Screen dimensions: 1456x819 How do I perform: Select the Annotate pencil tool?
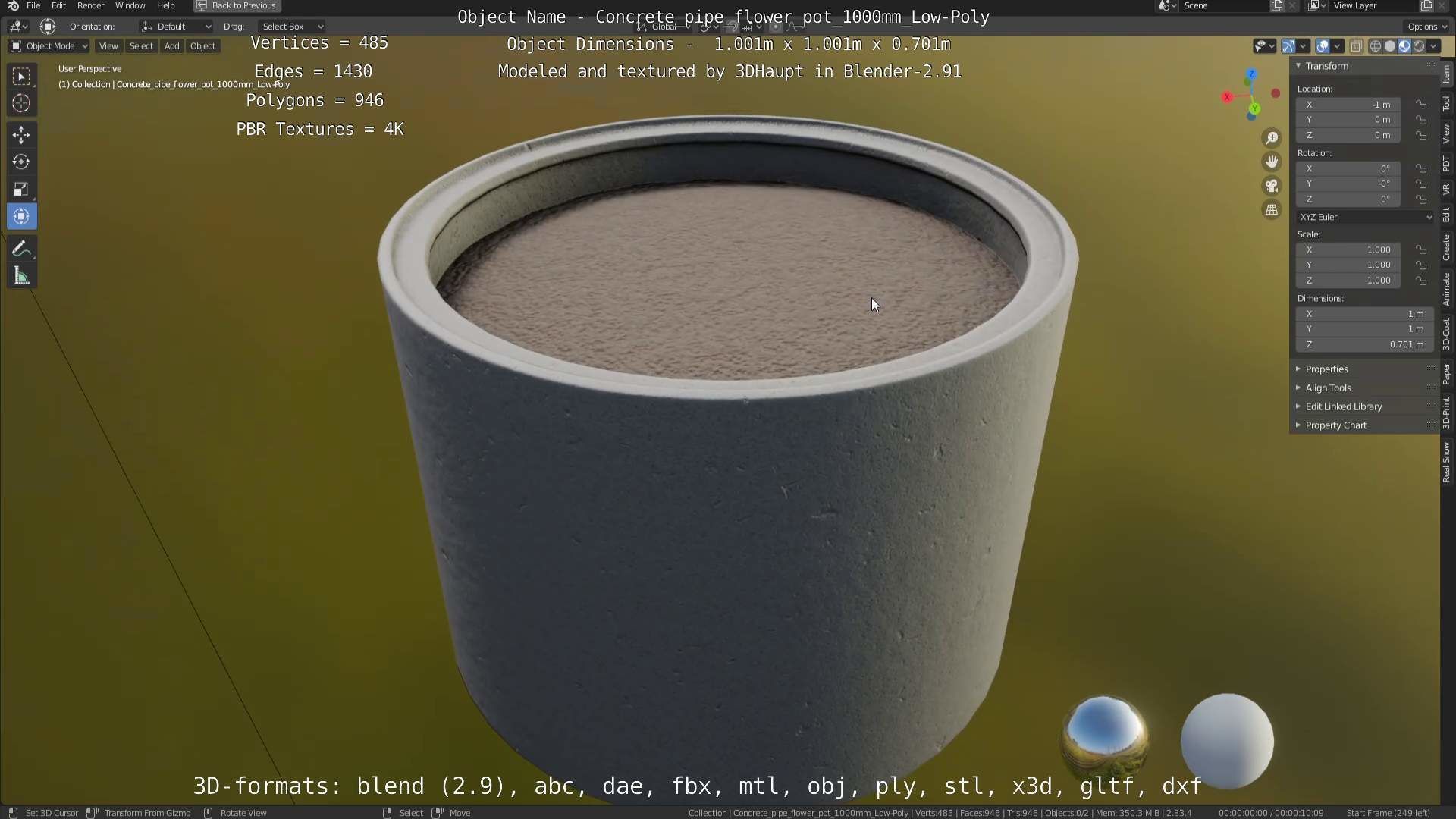point(21,249)
